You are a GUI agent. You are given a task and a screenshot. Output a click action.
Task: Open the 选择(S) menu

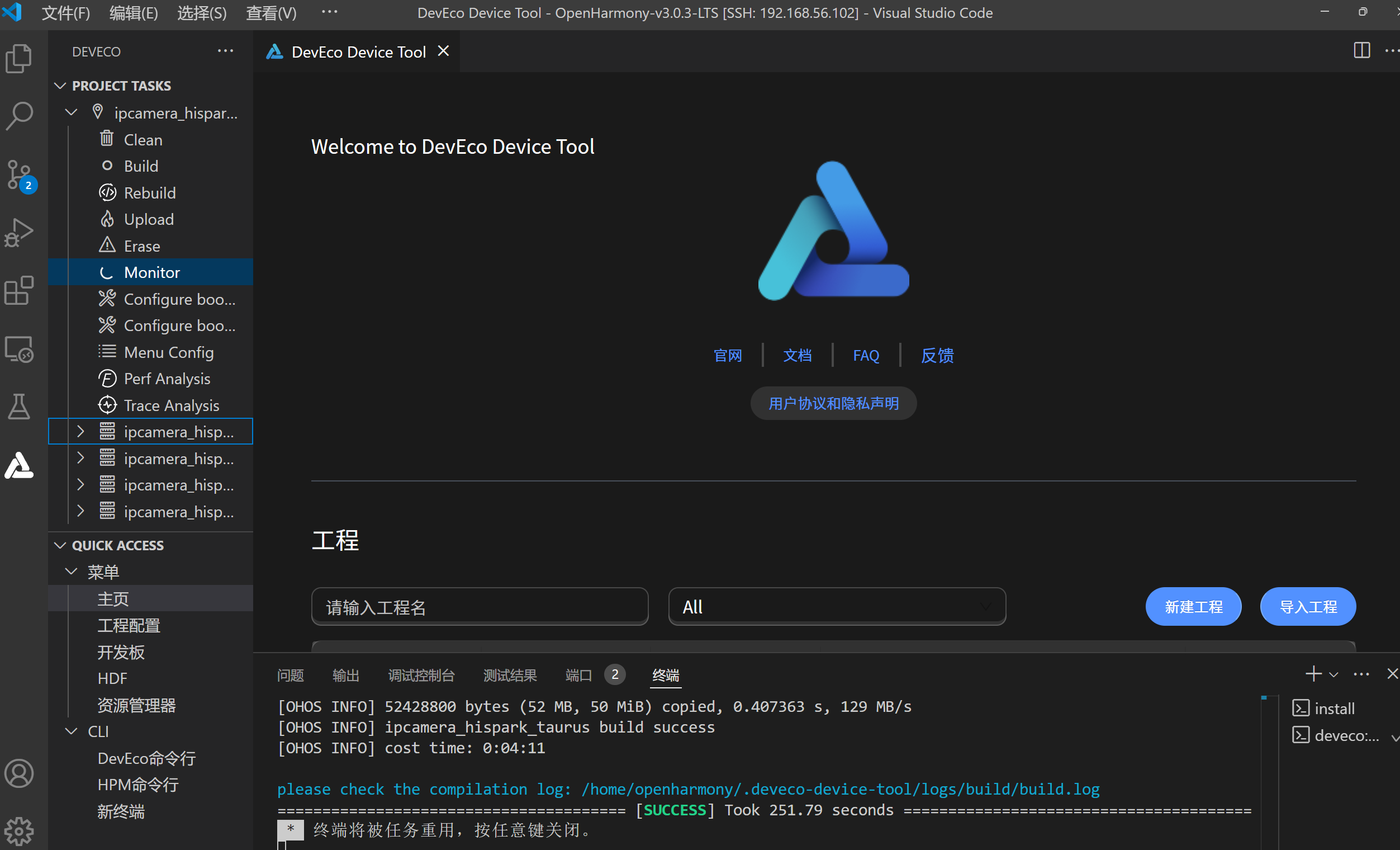coord(202,12)
